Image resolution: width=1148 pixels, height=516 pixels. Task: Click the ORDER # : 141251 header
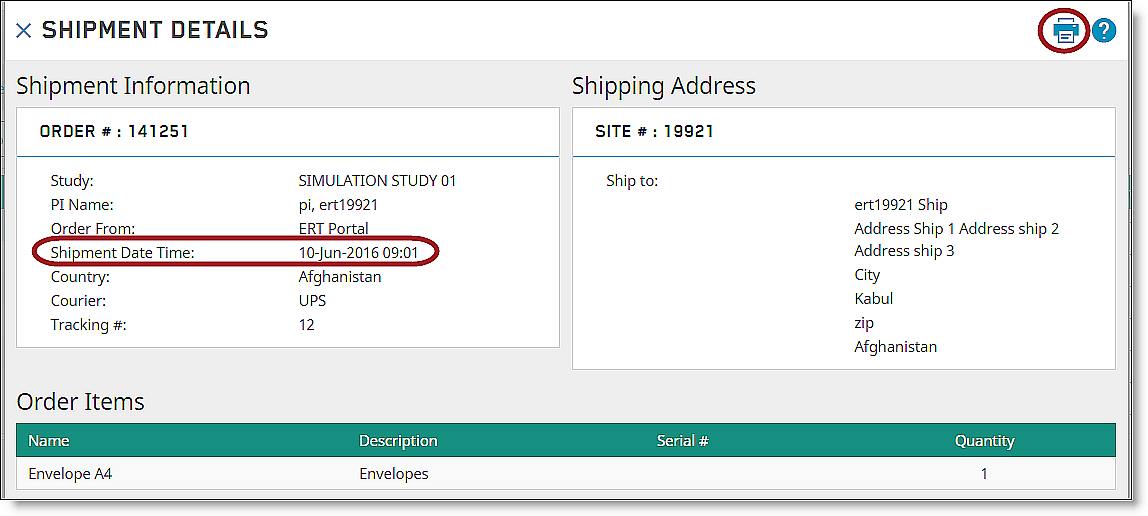click(114, 132)
